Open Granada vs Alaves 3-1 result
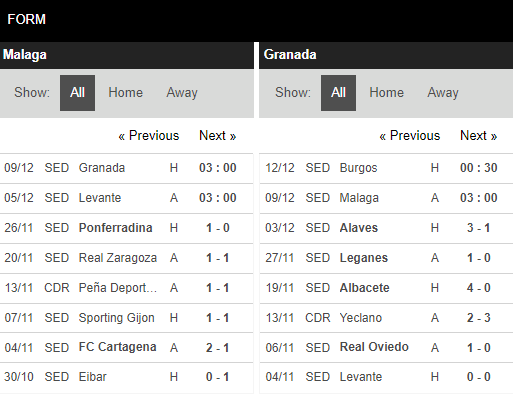Screen dimensions: 513x412 coord(386,228)
